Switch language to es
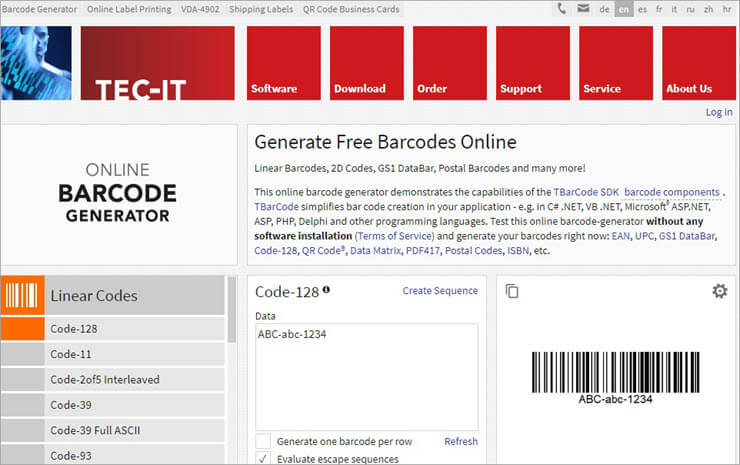The width and height of the screenshot is (740, 465). point(642,9)
